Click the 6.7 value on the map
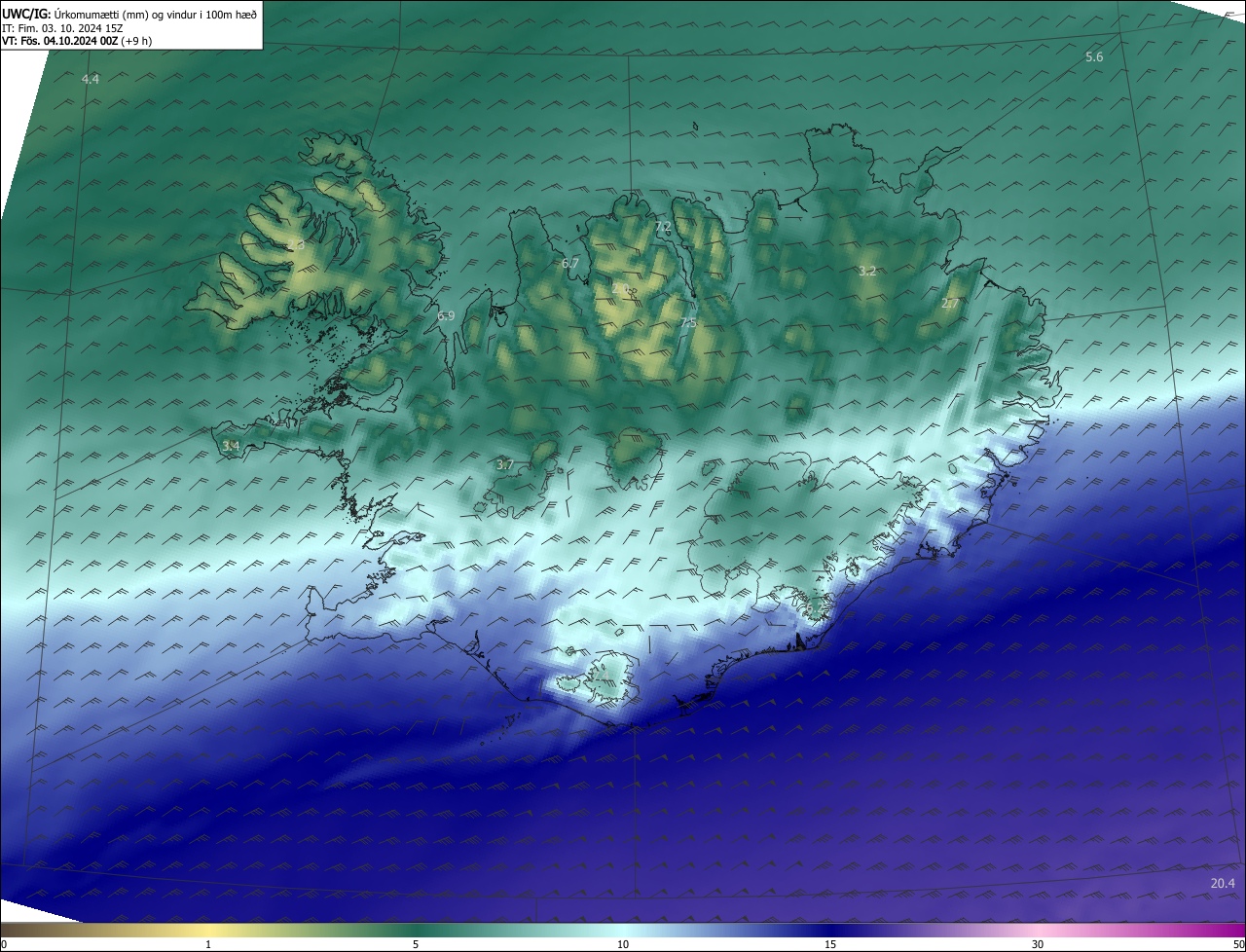 click(x=570, y=263)
